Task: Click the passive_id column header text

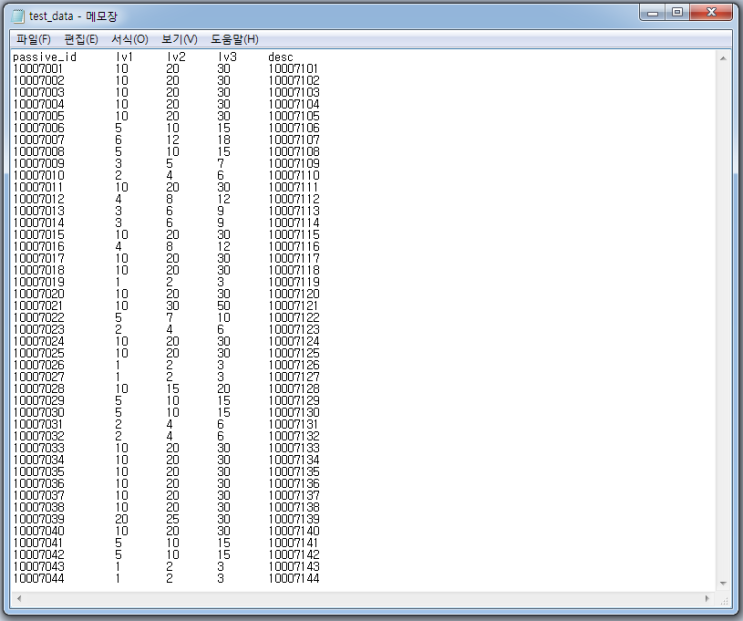Action: tap(45, 57)
